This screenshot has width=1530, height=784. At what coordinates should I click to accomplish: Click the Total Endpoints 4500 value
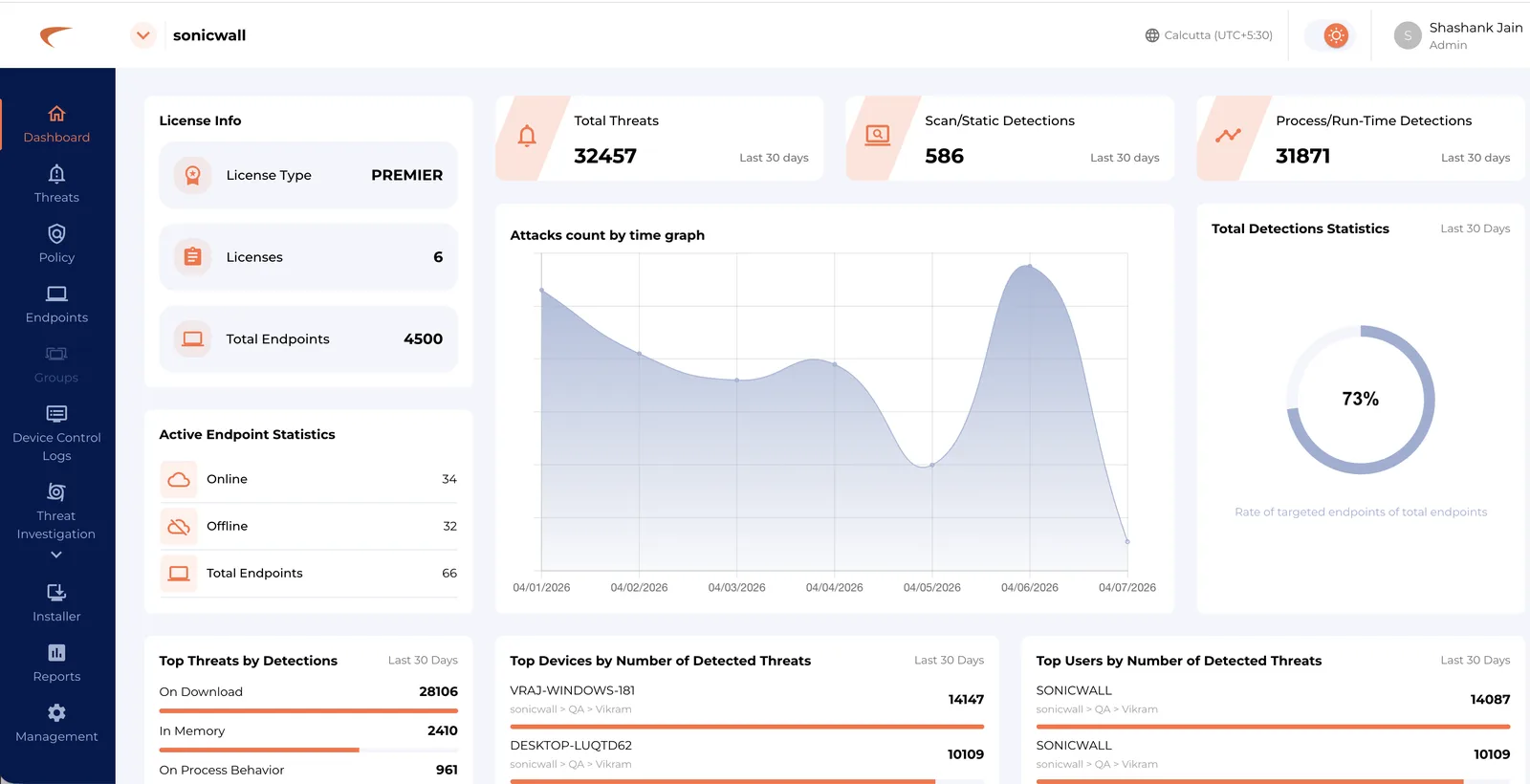coord(424,339)
